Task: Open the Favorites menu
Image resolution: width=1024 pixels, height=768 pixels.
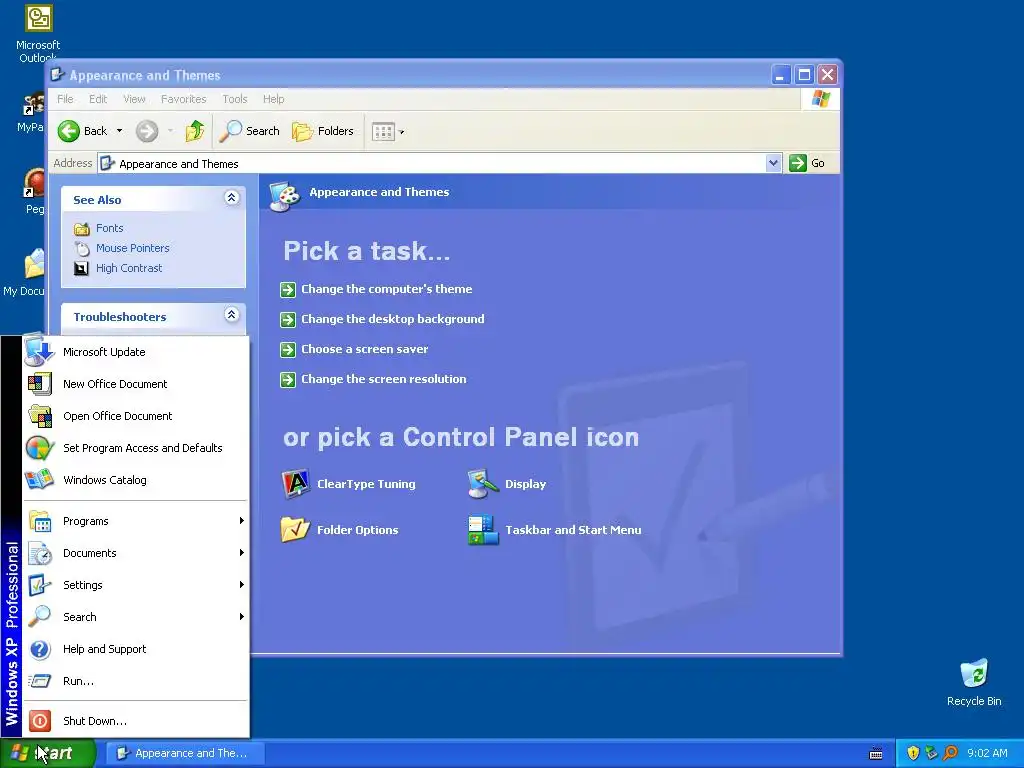Action: (x=184, y=99)
